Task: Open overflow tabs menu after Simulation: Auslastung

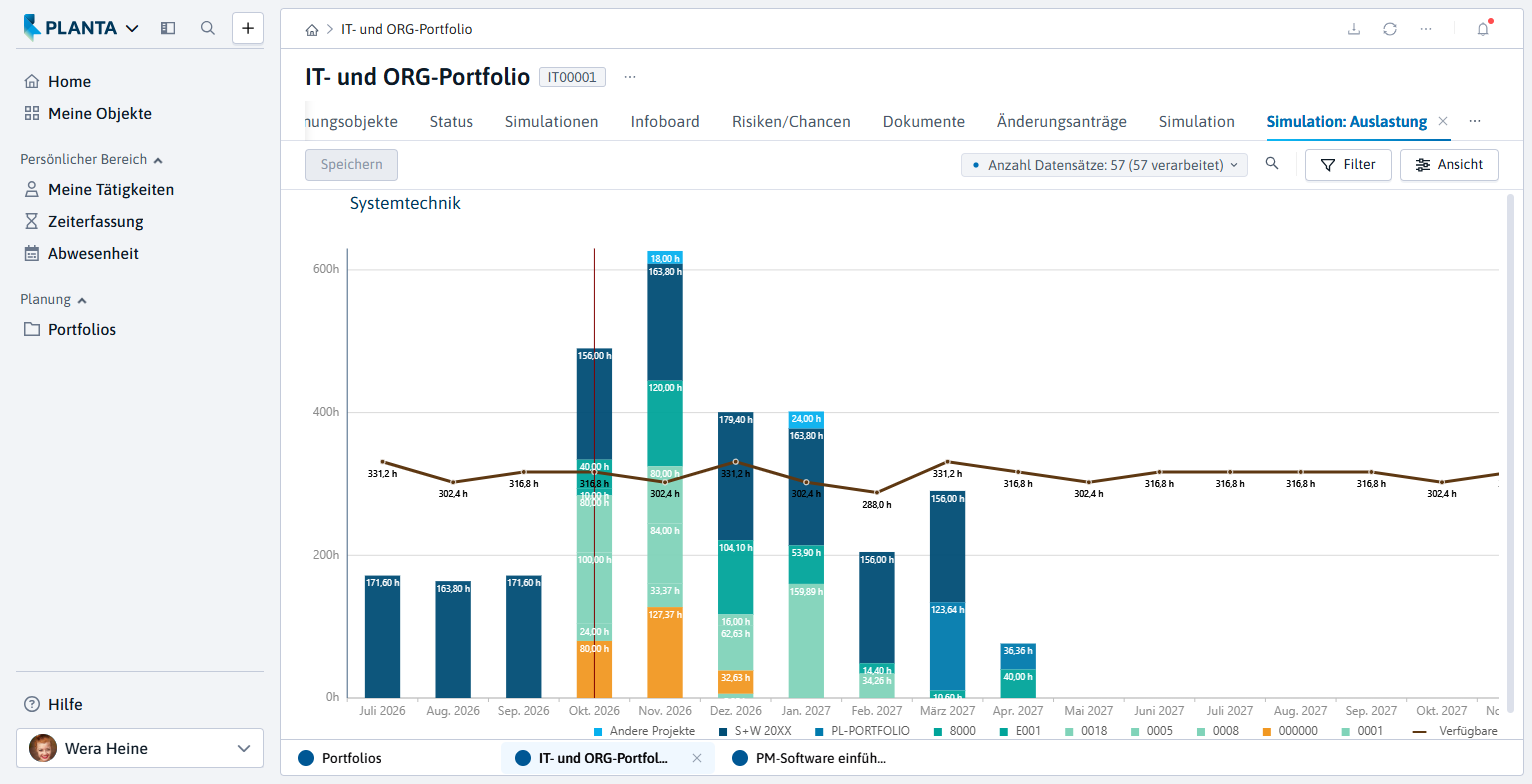Action: click(1475, 121)
